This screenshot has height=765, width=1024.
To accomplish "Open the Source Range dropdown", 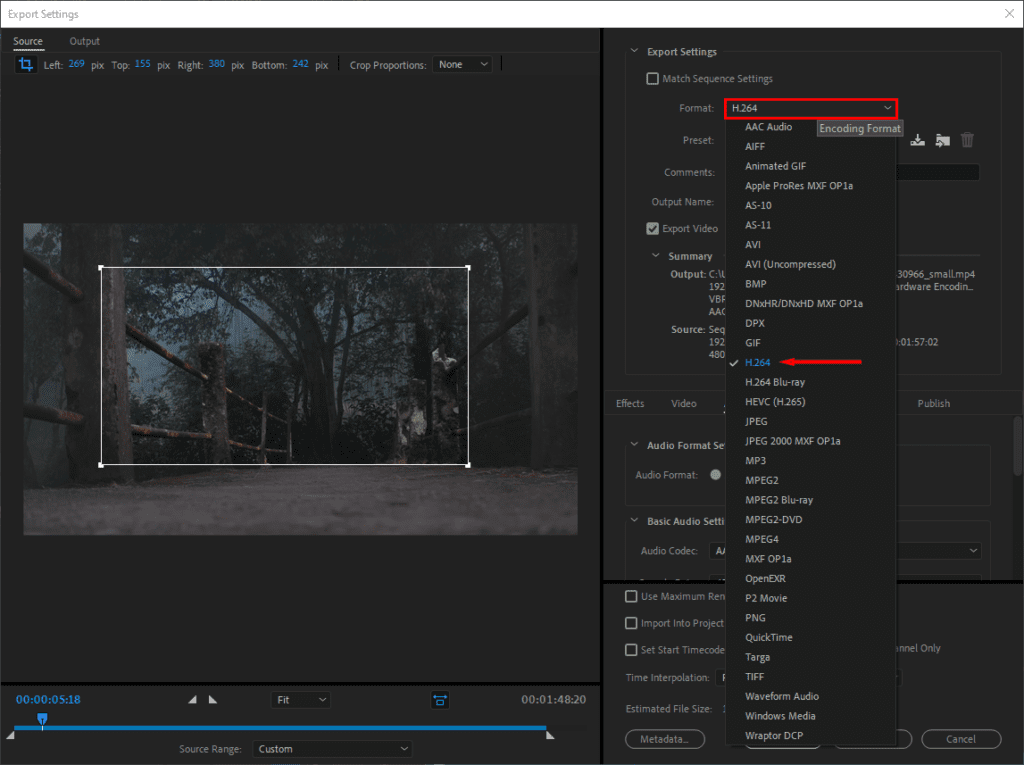I will [333, 749].
